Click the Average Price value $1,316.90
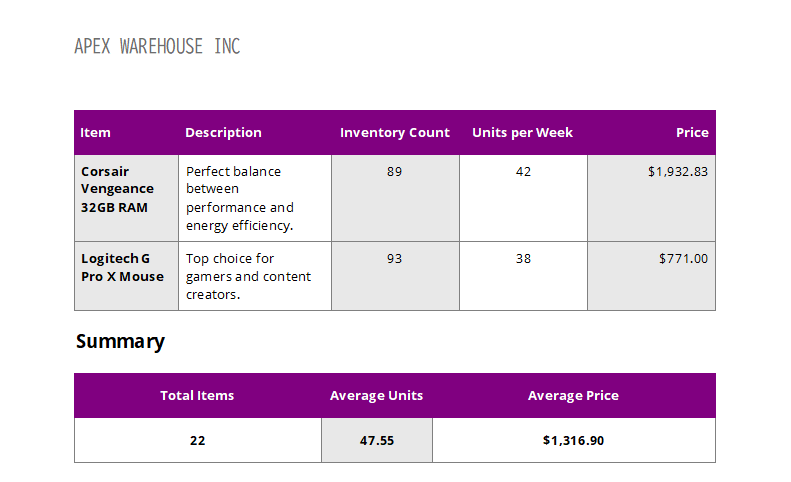This screenshot has width=791, height=482. click(573, 440)
